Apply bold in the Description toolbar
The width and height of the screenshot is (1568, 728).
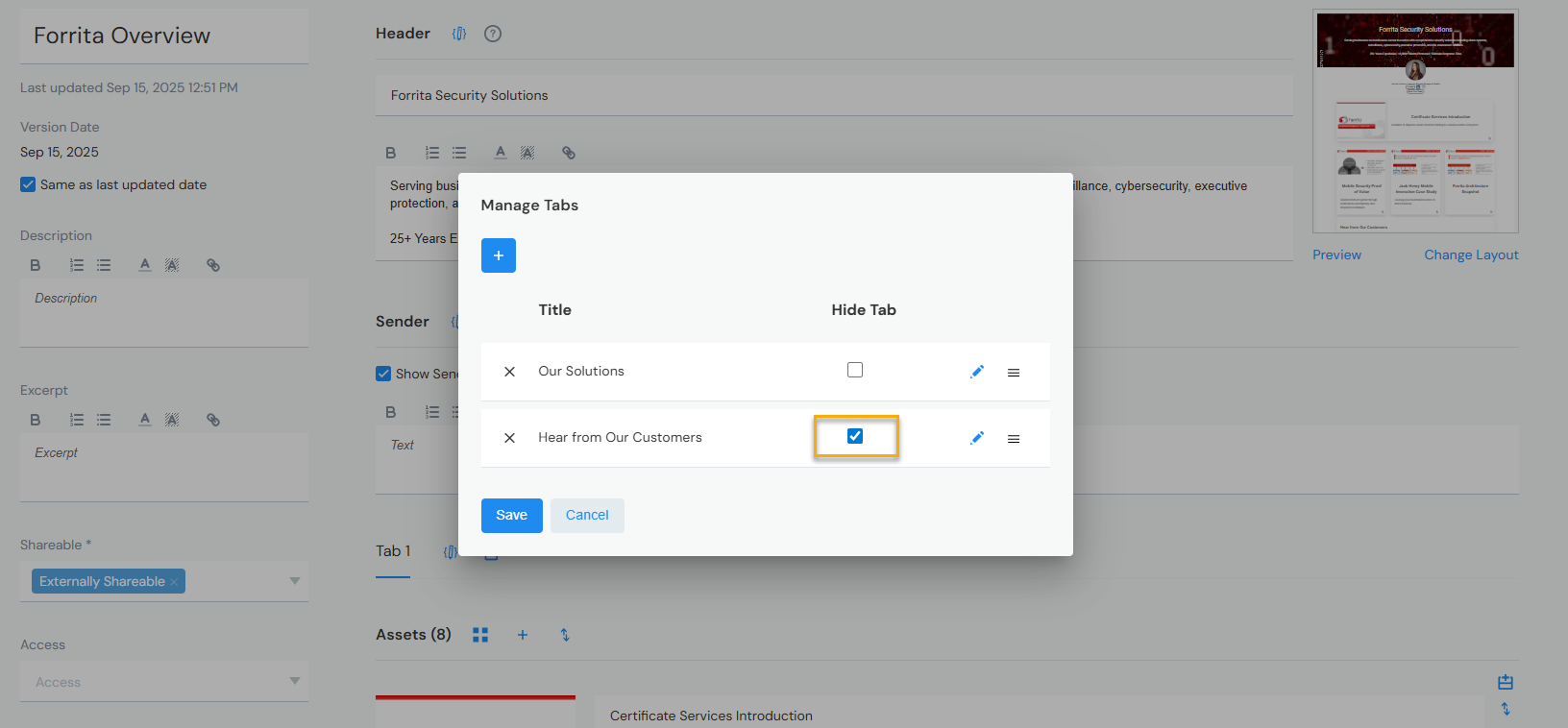36,265
